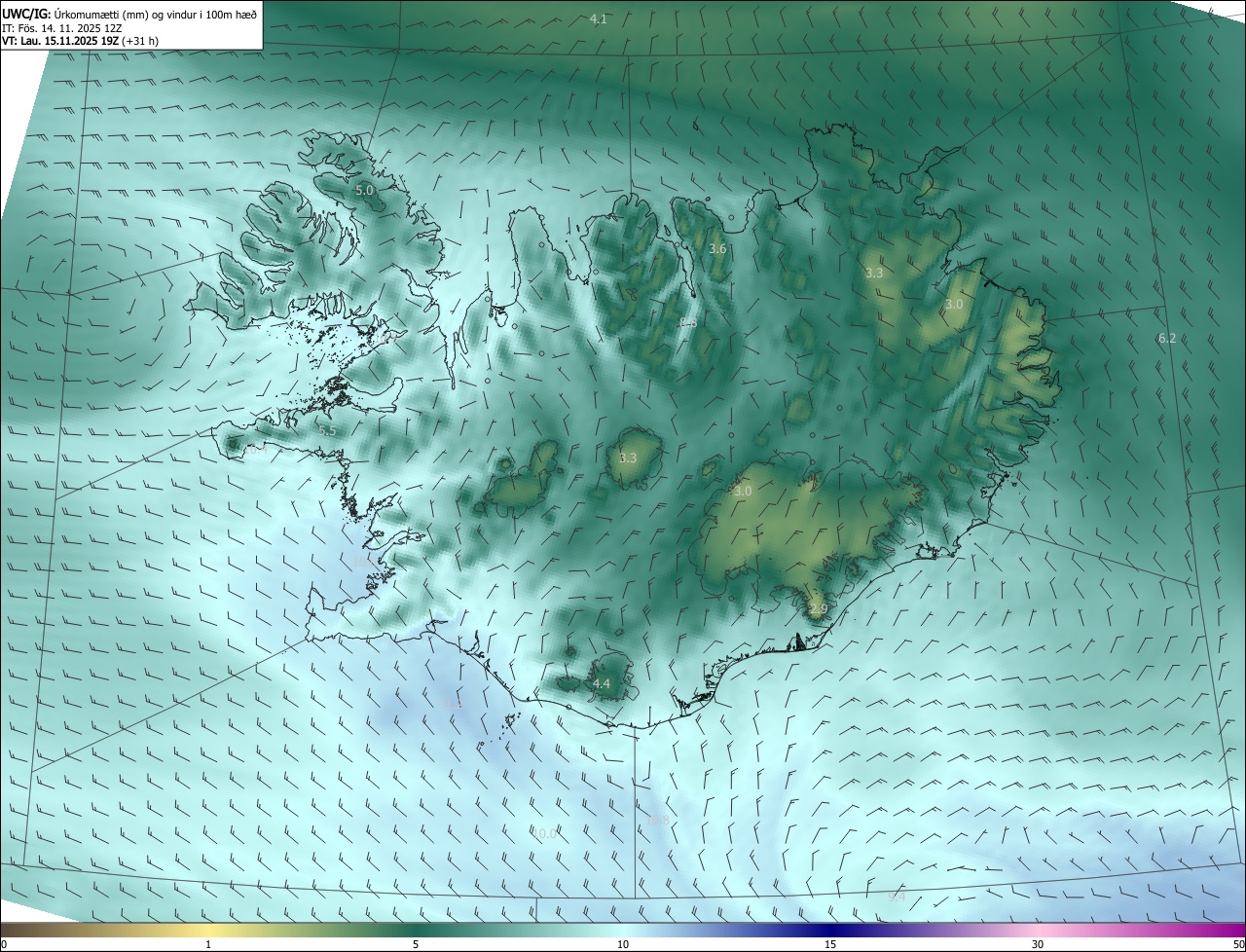Viewport: 1246px width, 952px height.
Task: Click the 15 tick on the color scale
Action: click(x=830, y=944)
